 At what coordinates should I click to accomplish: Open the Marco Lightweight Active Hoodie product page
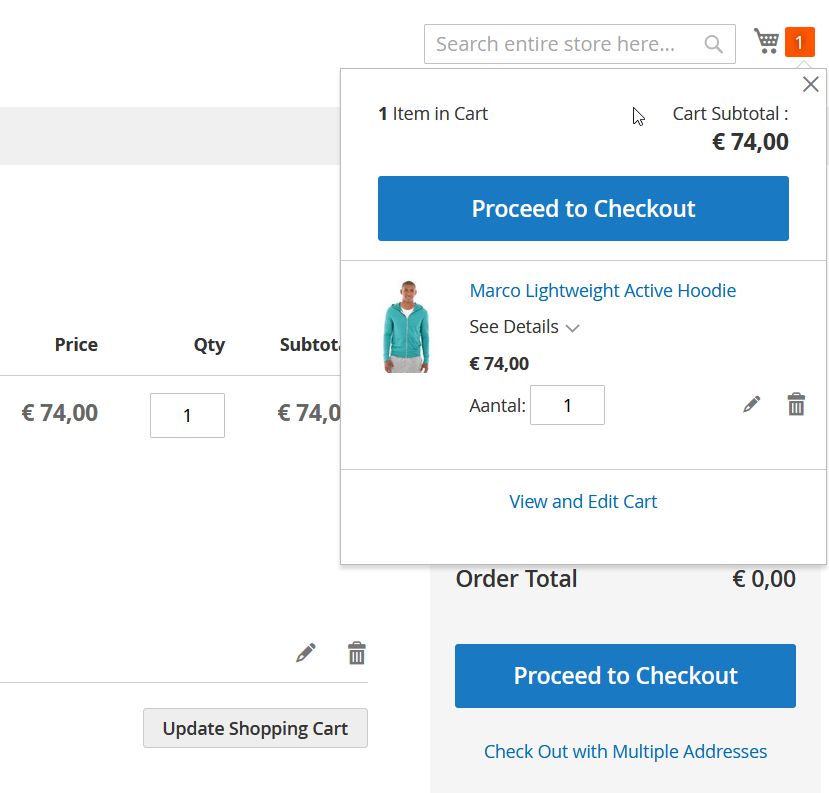(x=602, y=290)
